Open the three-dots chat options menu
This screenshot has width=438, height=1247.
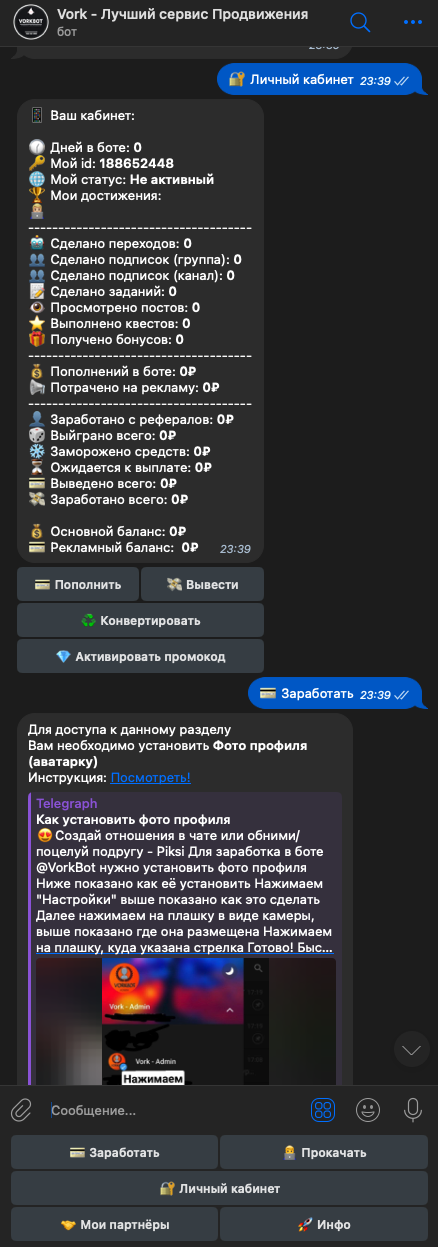[413, 22]
